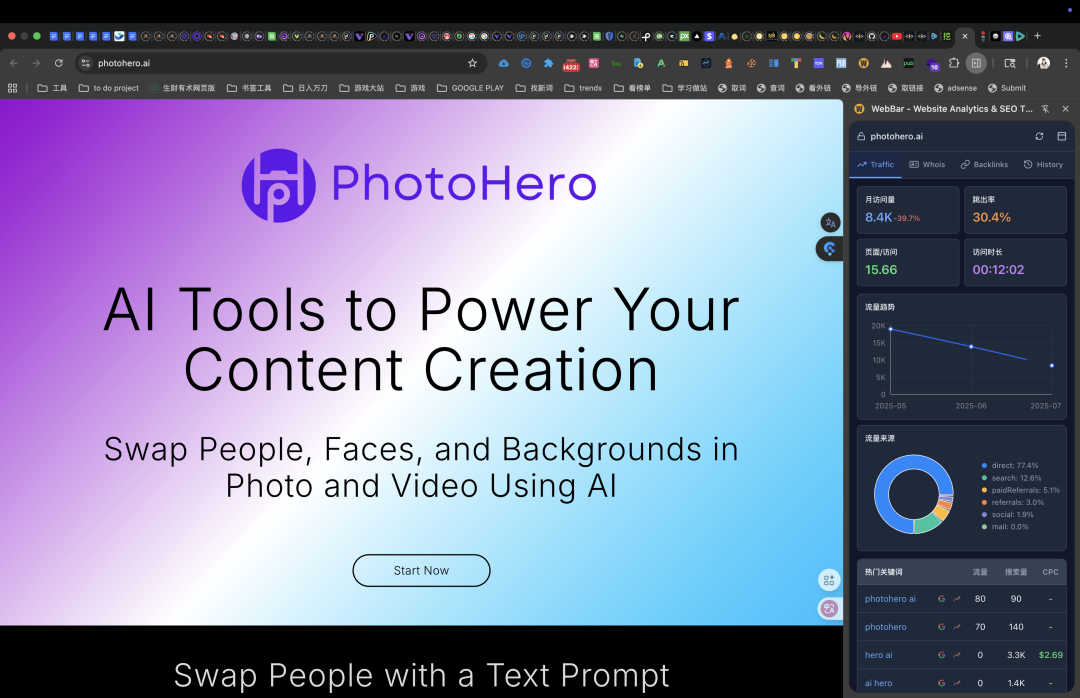Click the bounce rate 30.4% card

tap(1015, 209)
